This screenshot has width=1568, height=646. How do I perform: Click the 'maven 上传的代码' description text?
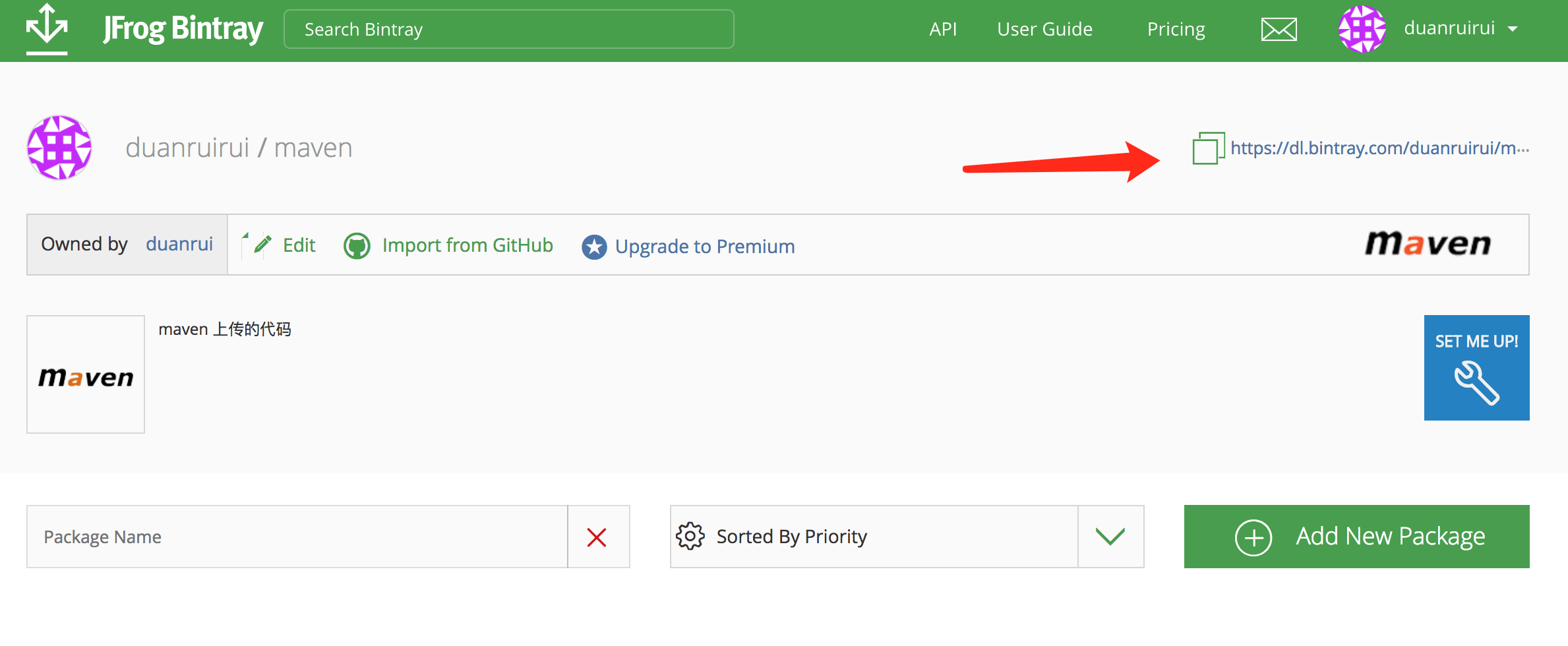[x=225, y=329]
